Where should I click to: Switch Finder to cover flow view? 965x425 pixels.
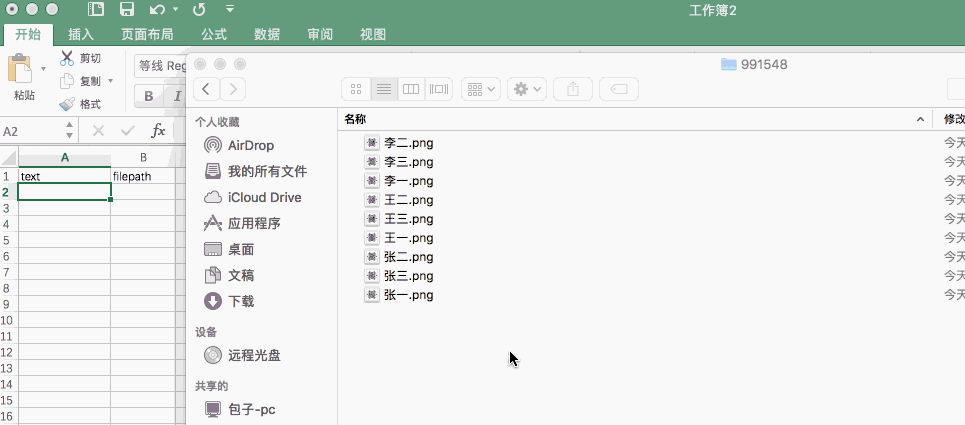[439, 89]
